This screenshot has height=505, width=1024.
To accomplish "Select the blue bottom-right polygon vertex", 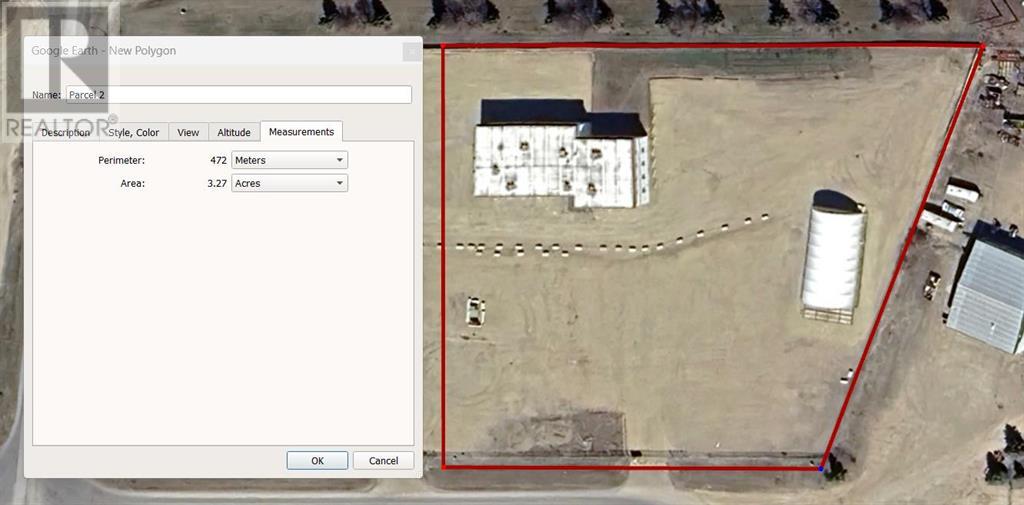I will [x=821, y=467].
